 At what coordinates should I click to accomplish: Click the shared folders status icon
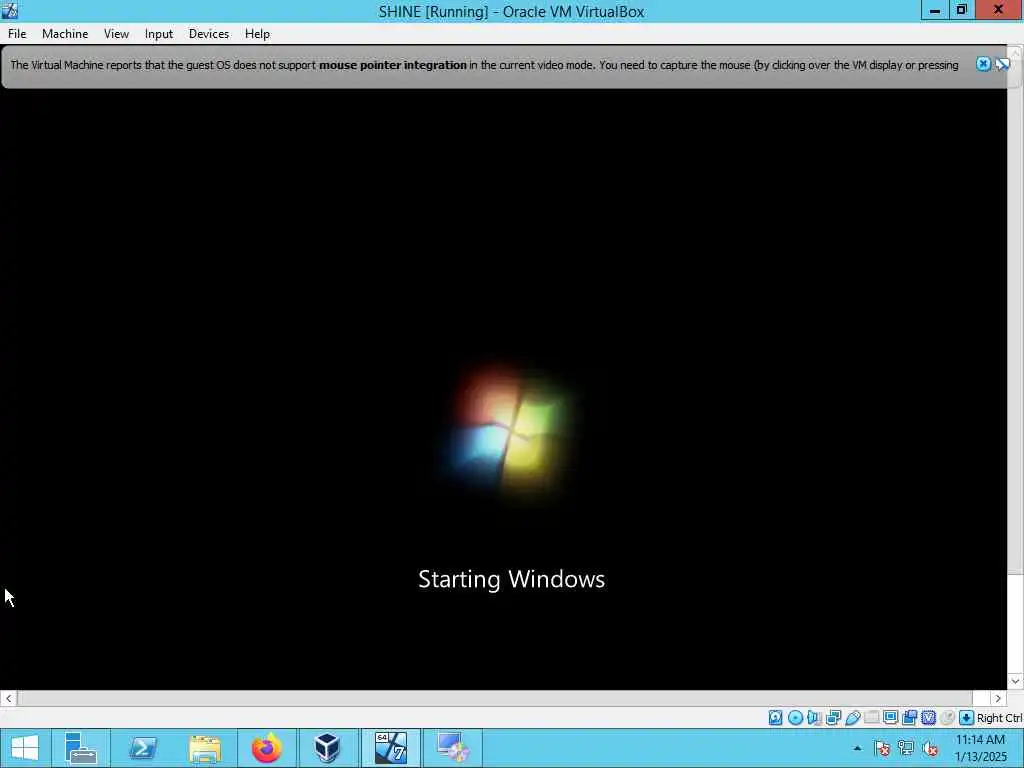pos(872,718)
